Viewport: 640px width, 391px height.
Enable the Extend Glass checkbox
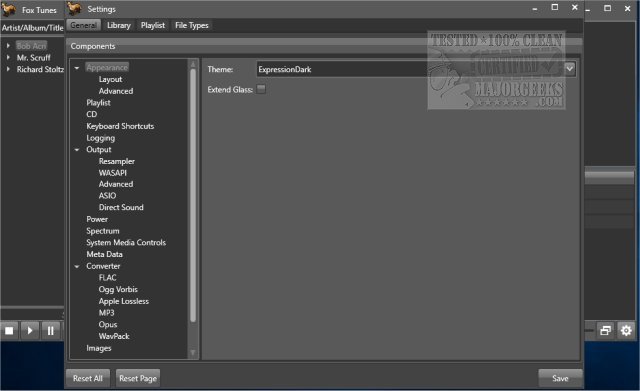pyautogui.click(x=261, y=89)
